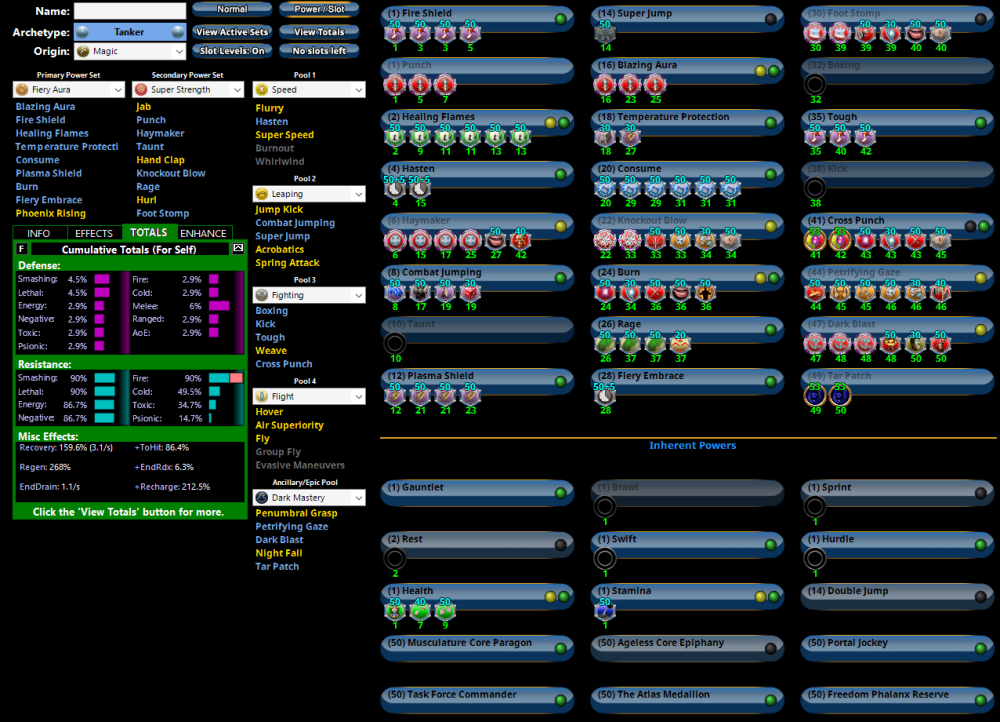This screenshot has height=722, width=1000.
Task: Click the Stamina enhancement slot icon
Action: point(605,611)
